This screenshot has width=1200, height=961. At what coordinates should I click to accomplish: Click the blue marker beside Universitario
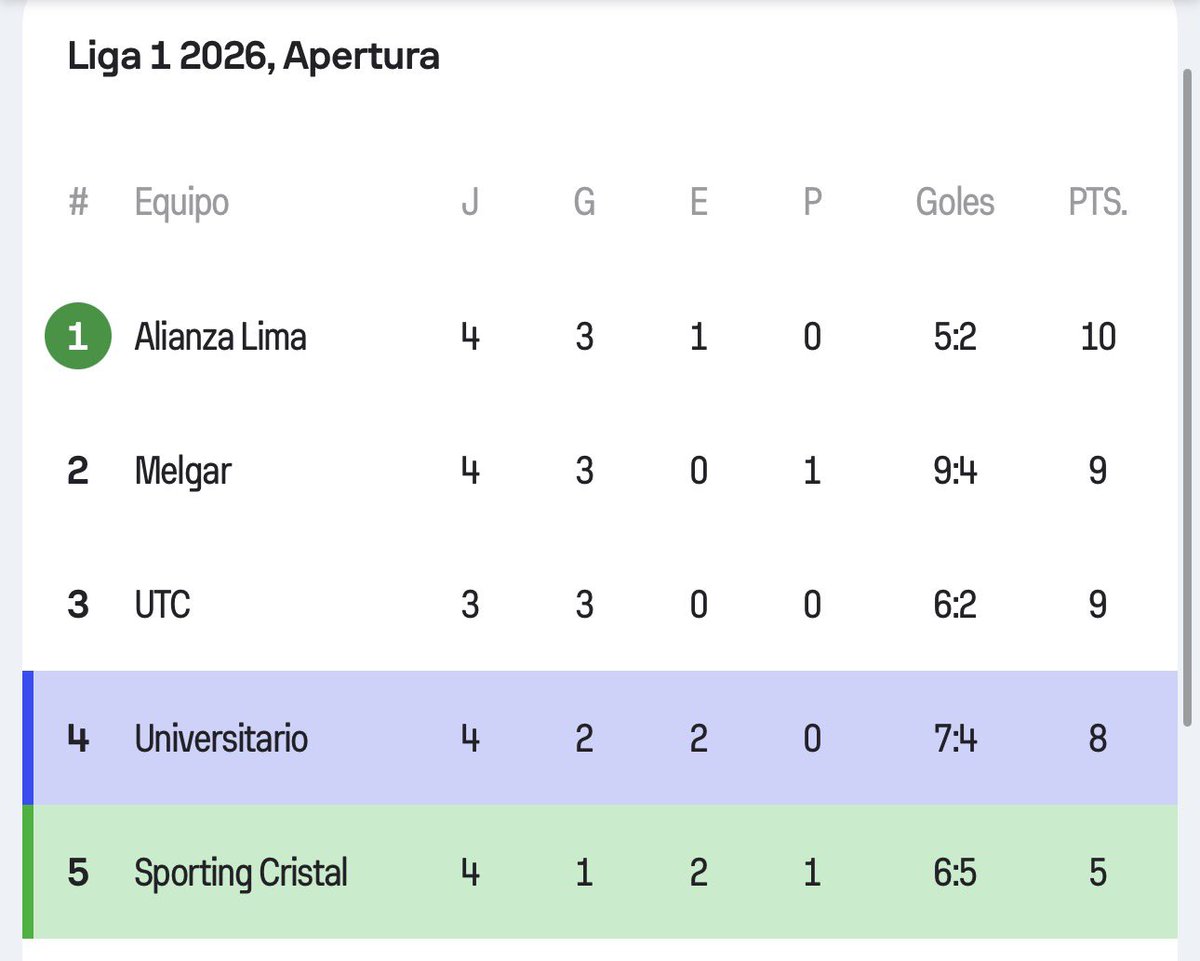(x=28, y=738)
